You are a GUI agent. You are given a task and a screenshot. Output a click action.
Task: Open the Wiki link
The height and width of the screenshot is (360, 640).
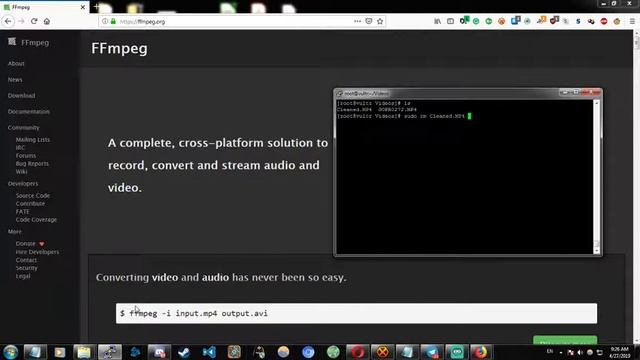tap(21, 171)
